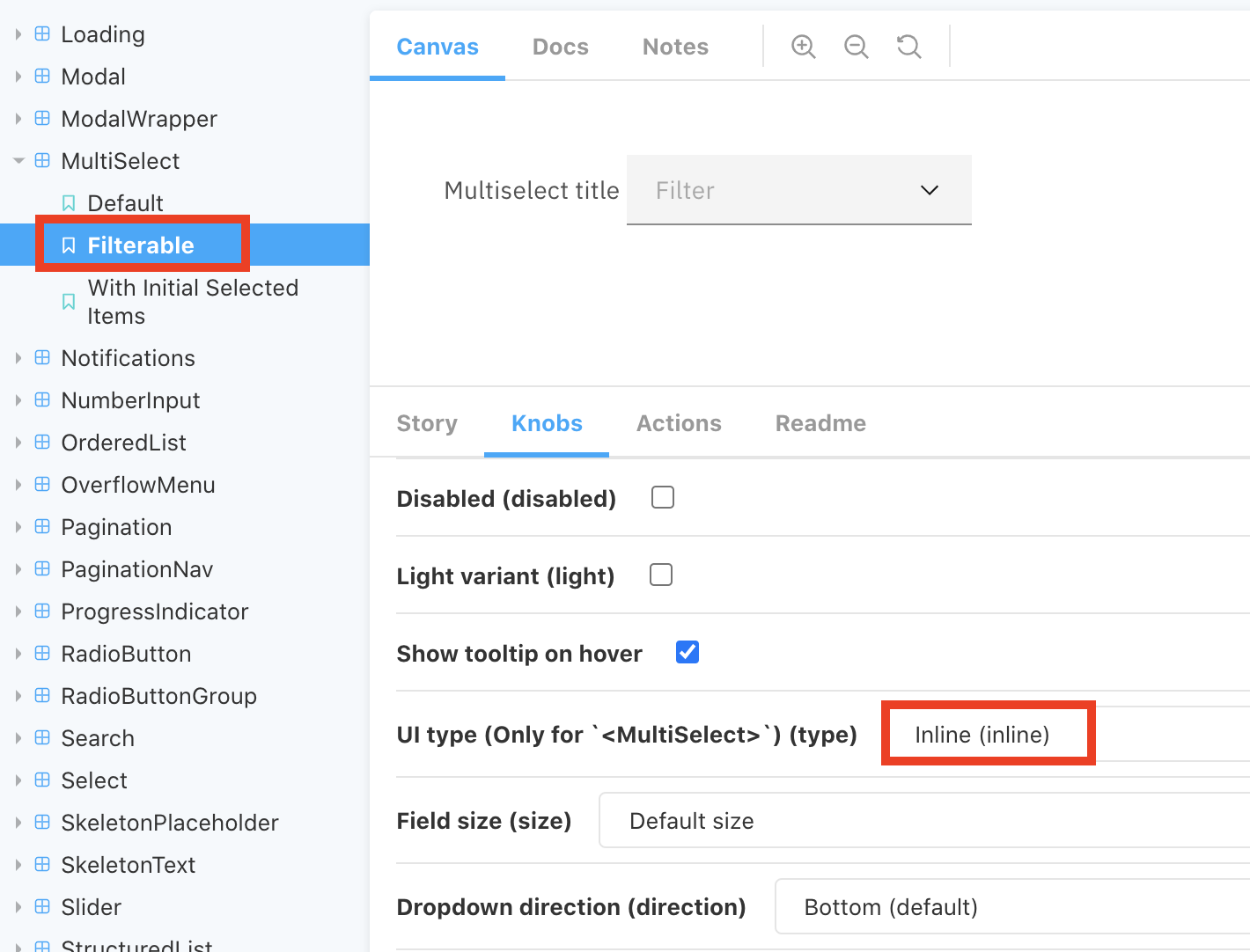The image size is (1250, 952).
Task: Click the component grid icon beside Modal
Action: pyautogui.click(x=42, y=76)
